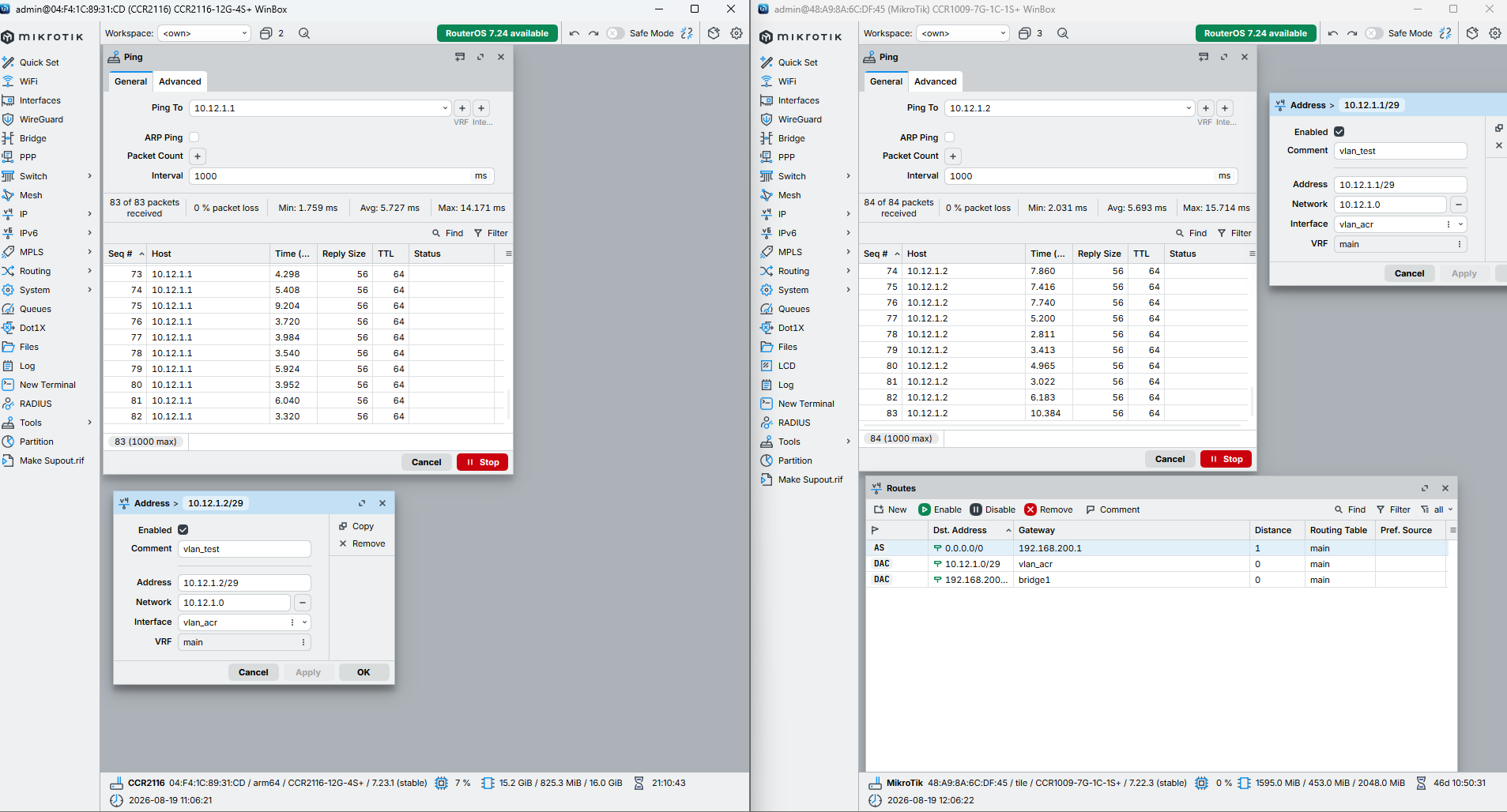The height and width of the screenshot is (812, 1507).
Task: Expand the Tools submenu in CCR1009 sidebar
Action: click(x=849, y=442)
